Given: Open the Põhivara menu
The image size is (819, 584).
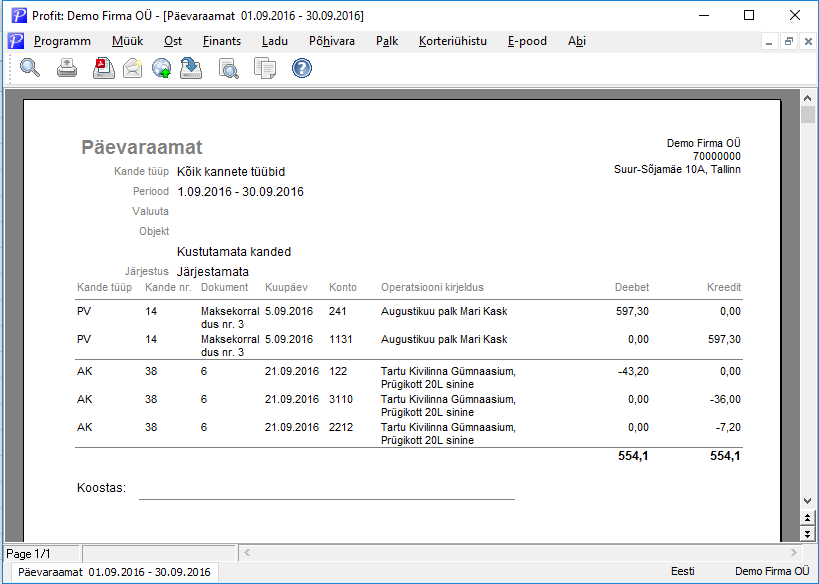Looking at the screenshot, I should (332, 41).
